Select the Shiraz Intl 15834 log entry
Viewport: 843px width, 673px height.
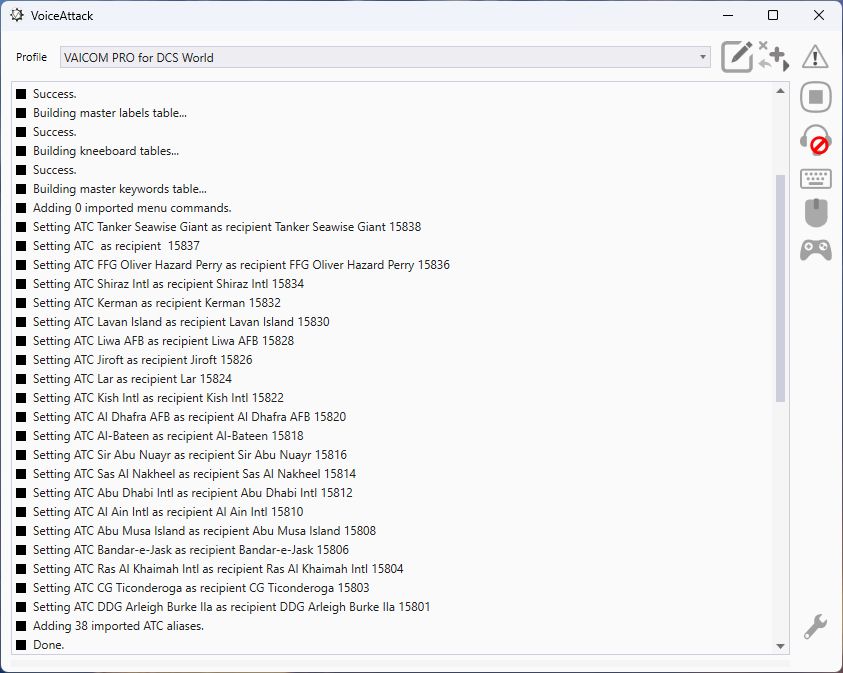pyautogui.click(x=168, y=284)
